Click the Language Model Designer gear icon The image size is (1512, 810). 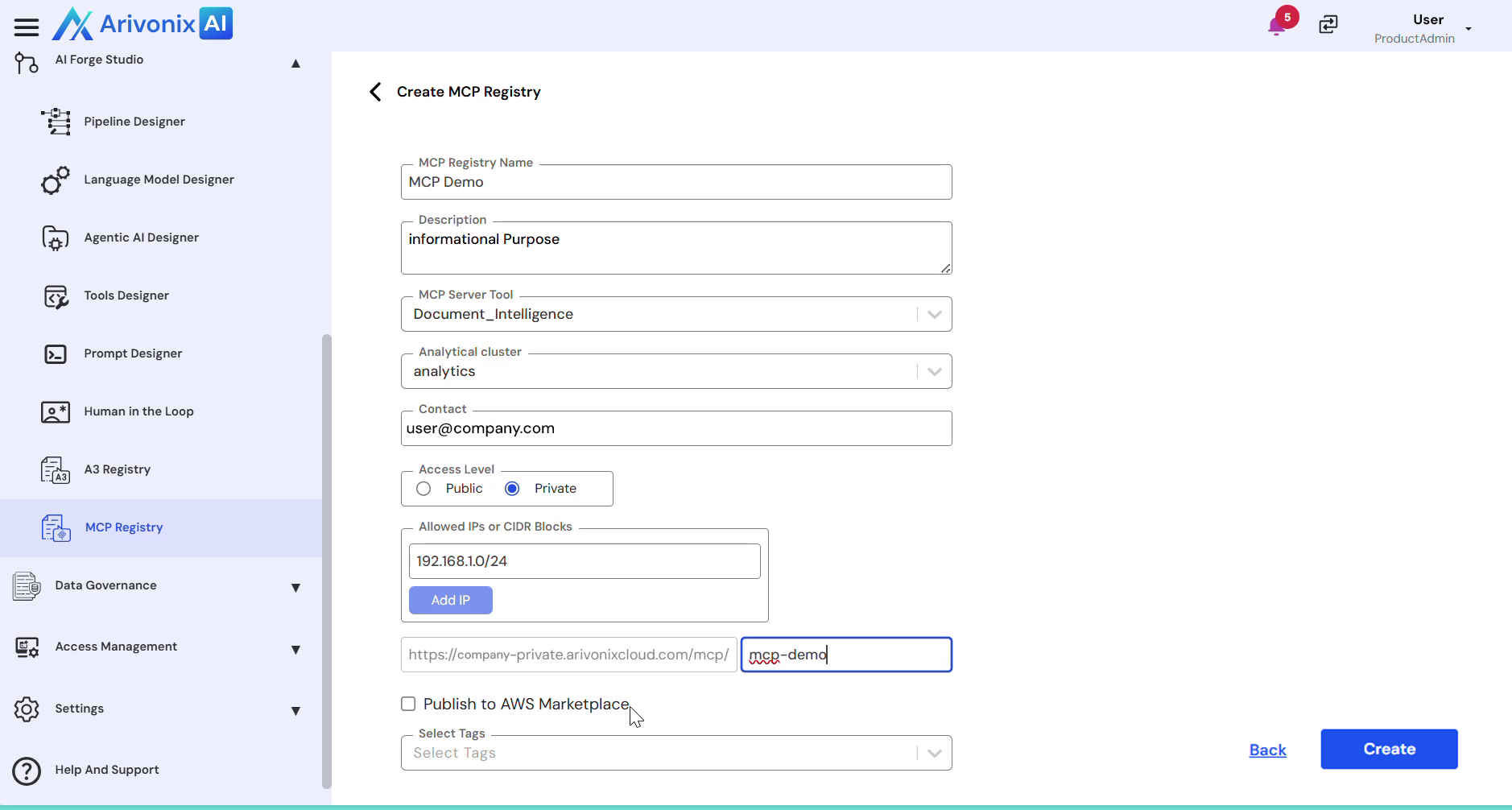click(x=55, y=180)
